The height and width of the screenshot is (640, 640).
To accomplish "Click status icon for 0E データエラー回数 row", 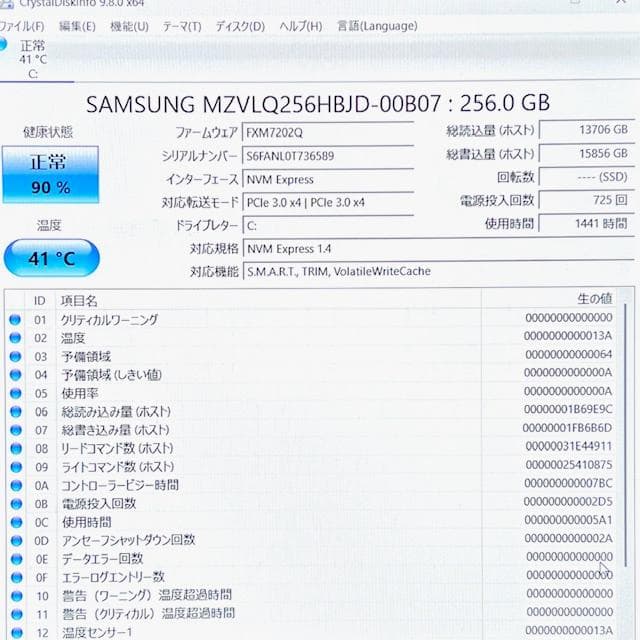I will [17, 559].
